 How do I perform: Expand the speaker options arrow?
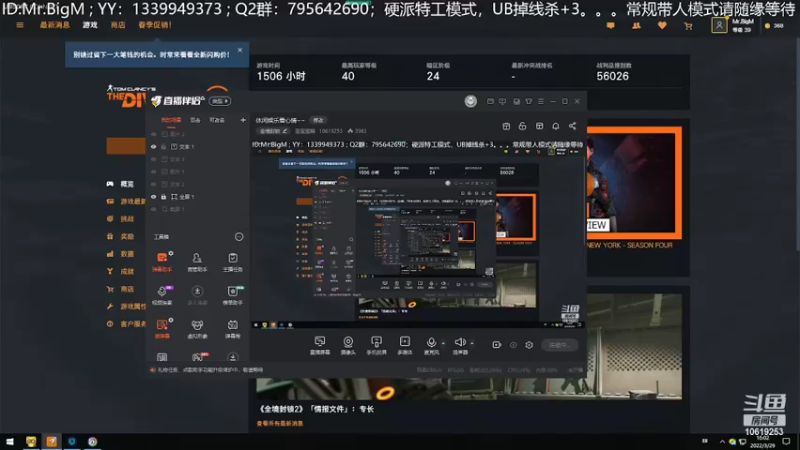472,343
